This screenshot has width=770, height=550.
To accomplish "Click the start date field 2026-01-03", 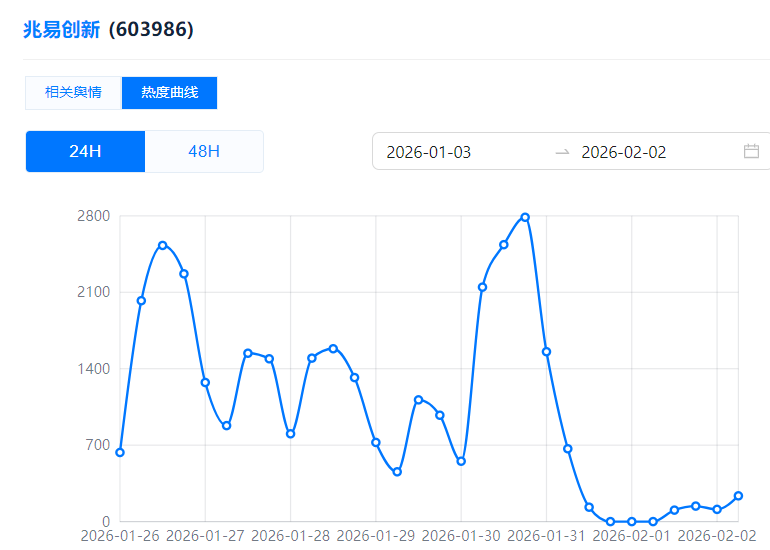I will click(x=429, y=152).
